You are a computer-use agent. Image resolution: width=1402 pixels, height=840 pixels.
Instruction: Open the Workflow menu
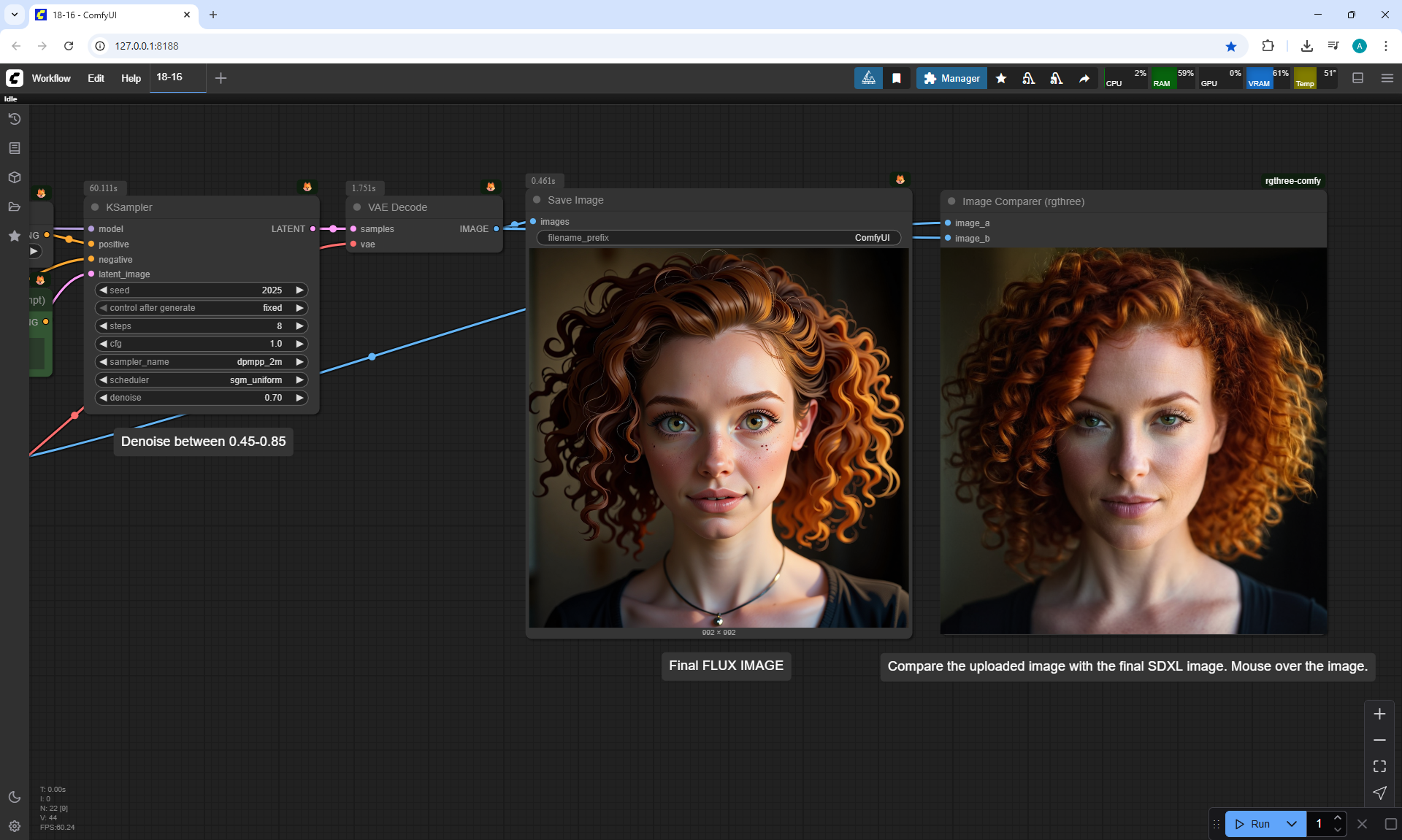coord(51,78)
